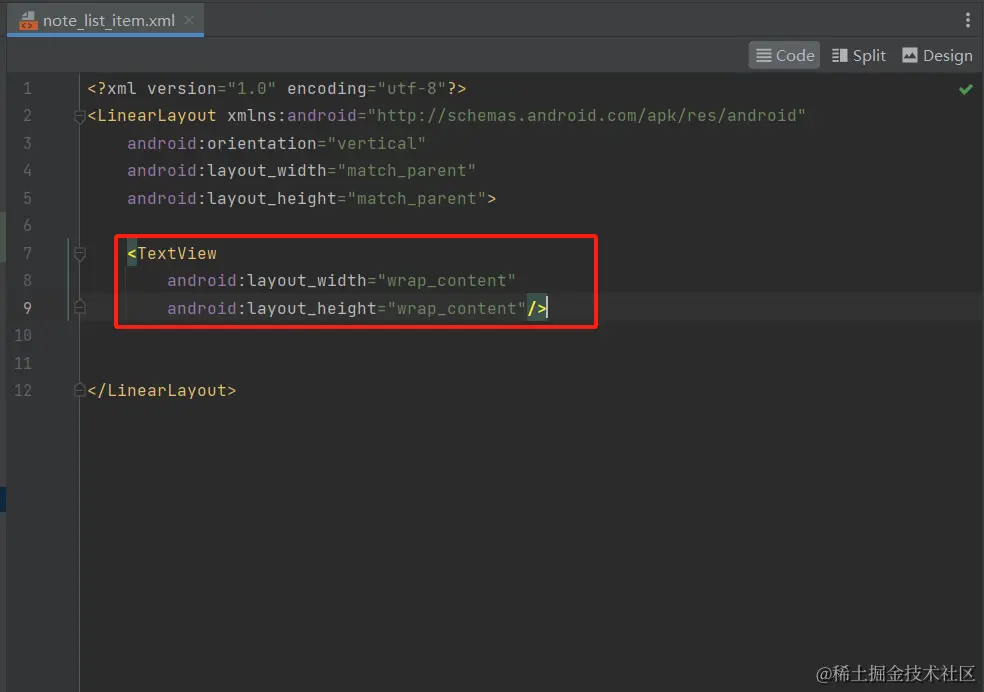Collapse the TextView tag fold marker
This screenshot has width=984, height=692.
pyautogui.click(x=79, y=253)
